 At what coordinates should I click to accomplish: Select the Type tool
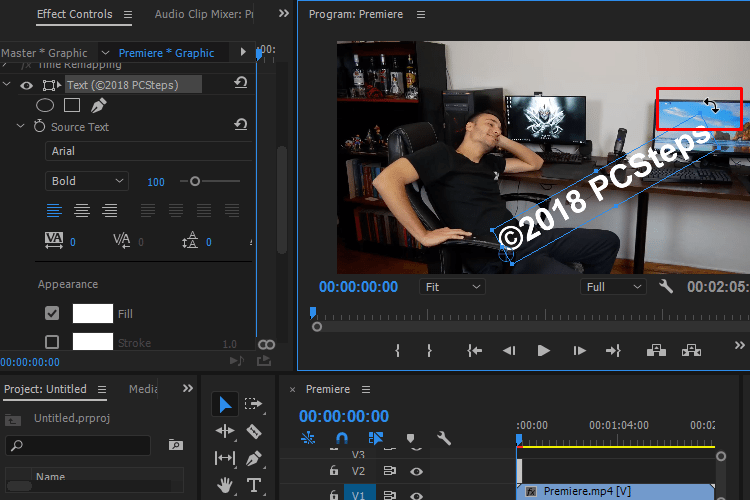254,485
